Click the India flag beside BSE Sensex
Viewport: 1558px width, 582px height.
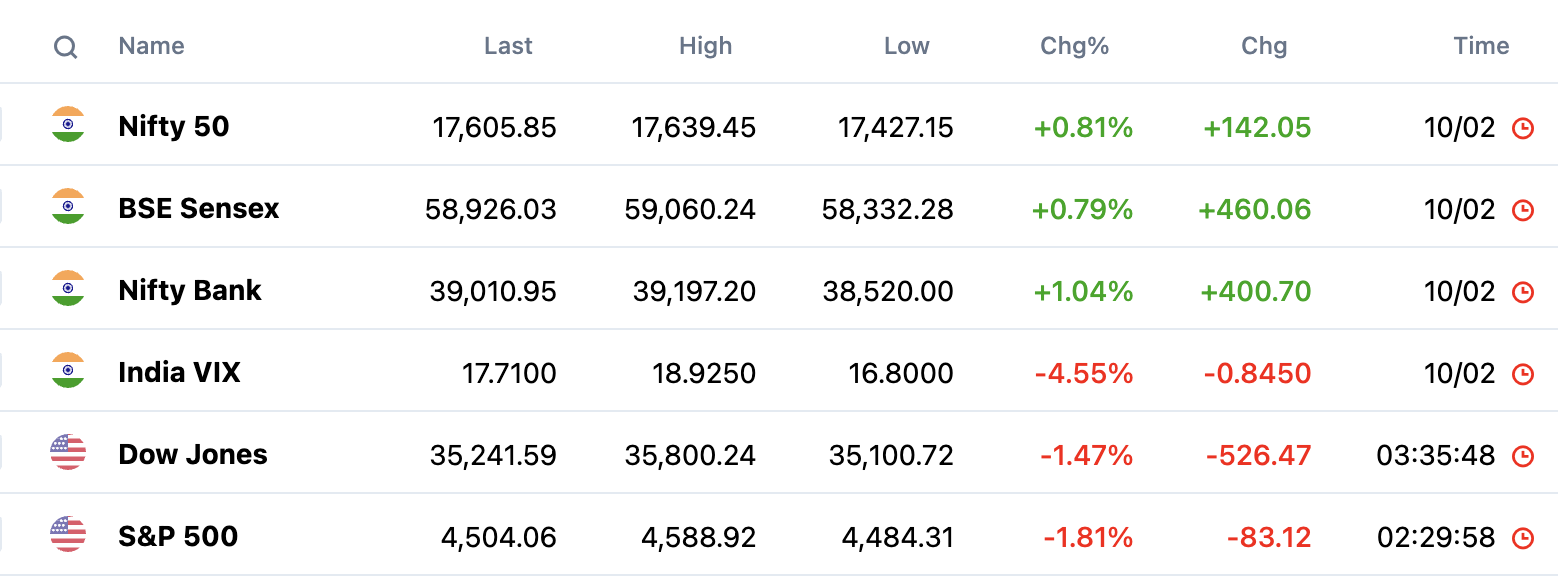[x=68, y=206]
